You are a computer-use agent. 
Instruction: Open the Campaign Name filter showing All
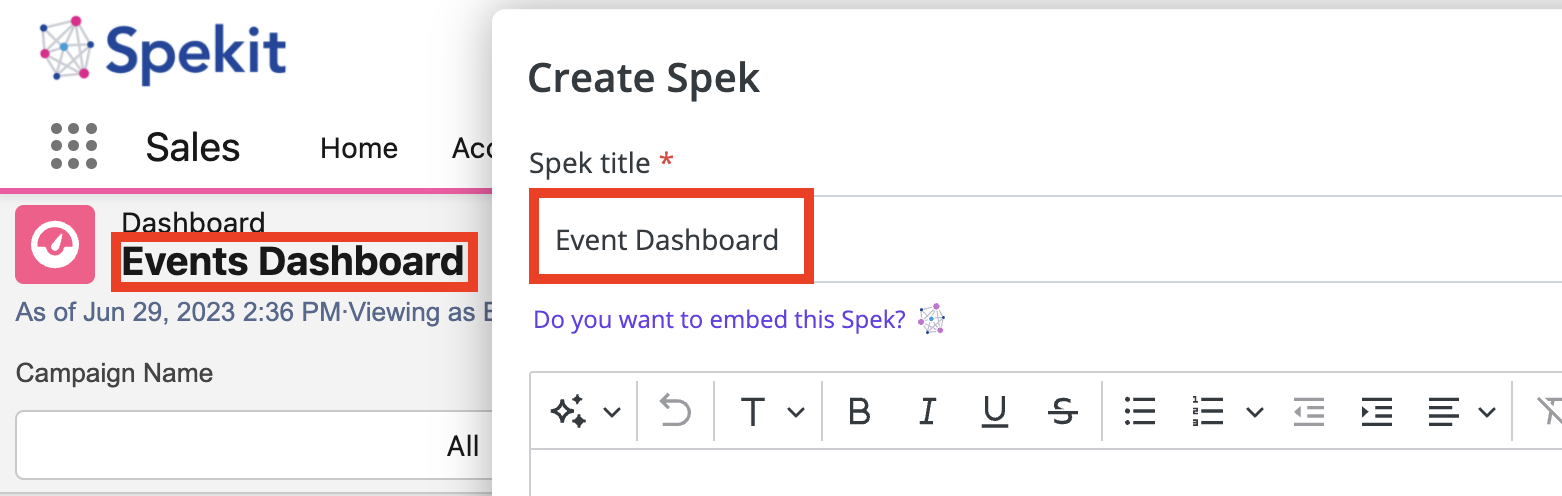[255, 445]
